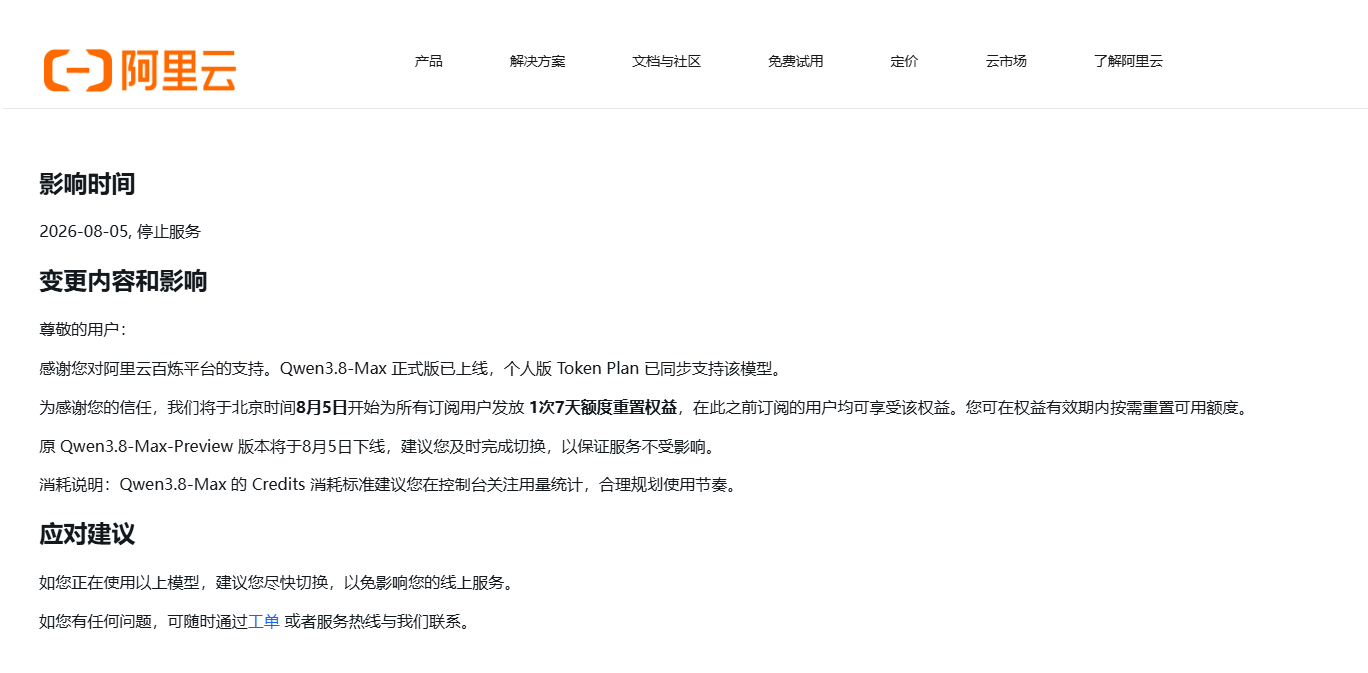Click the line starting "原 Qwen3.8-Max-Preview"

coord(378,447)
